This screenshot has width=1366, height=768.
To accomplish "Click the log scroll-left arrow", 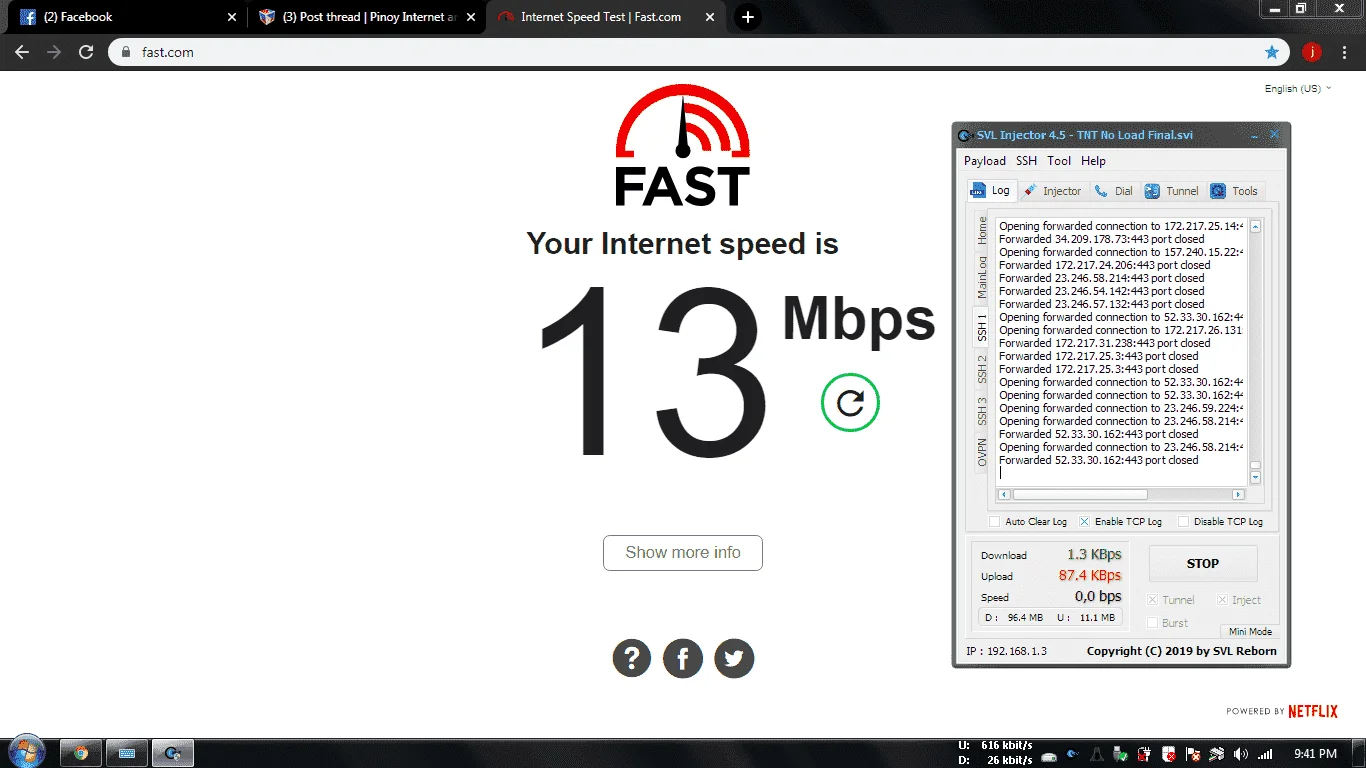I will (1005, 494).
